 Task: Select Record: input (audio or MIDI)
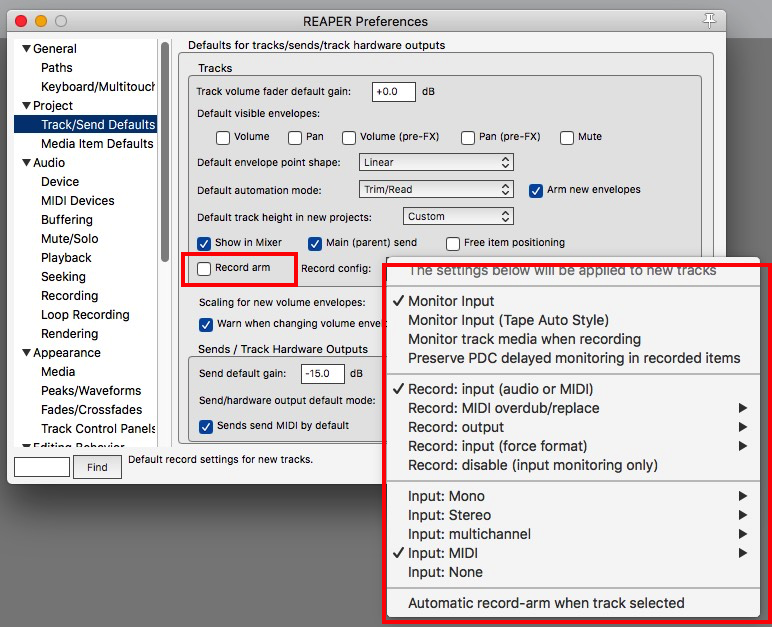[x=574, y=389]
